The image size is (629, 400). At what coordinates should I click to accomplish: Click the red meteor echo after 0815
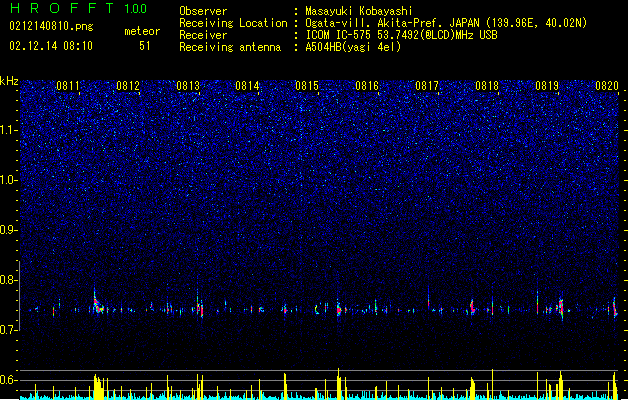tap(339, 309)
